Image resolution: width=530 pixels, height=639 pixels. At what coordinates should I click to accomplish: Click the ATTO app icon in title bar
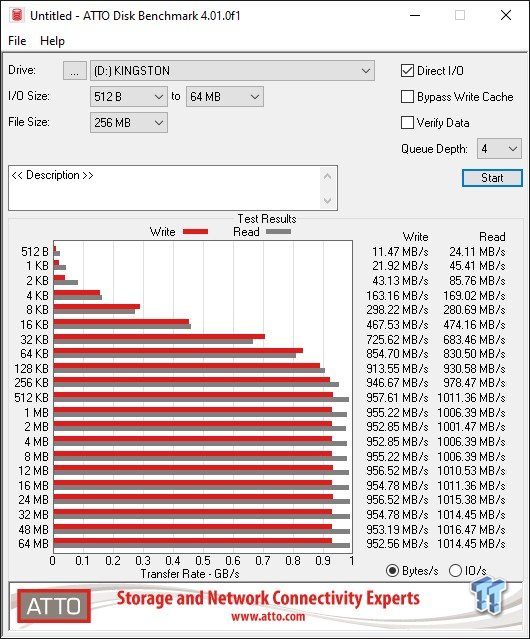17,15
